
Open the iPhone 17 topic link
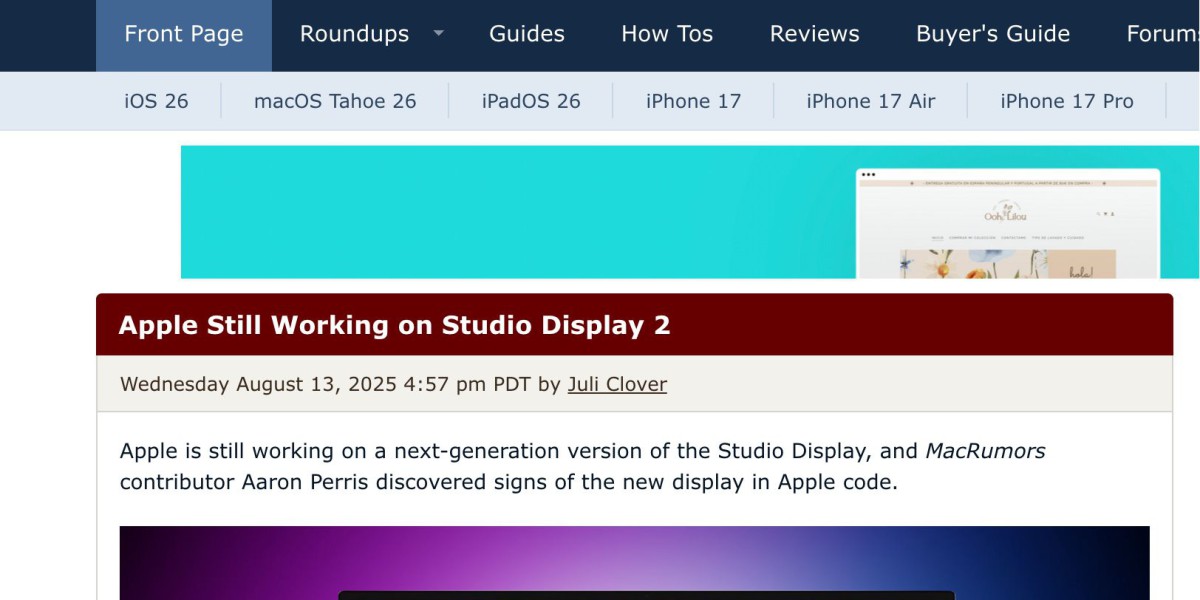[693, 101]
